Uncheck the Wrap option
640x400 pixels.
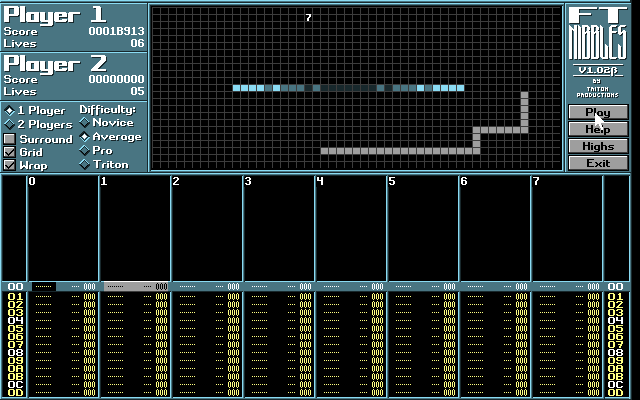10,165
